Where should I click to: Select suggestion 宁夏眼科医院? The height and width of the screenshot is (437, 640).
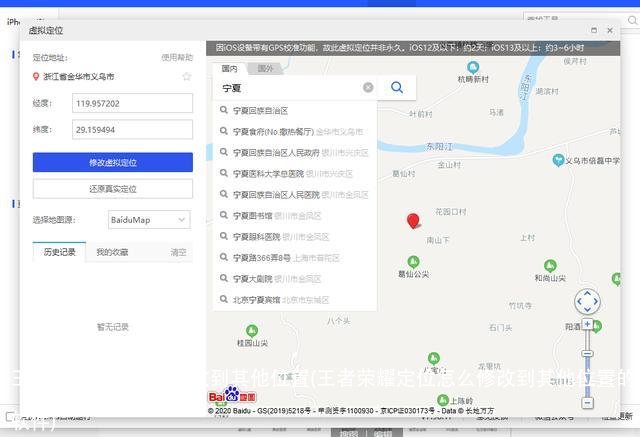click(x=294, y=237)
